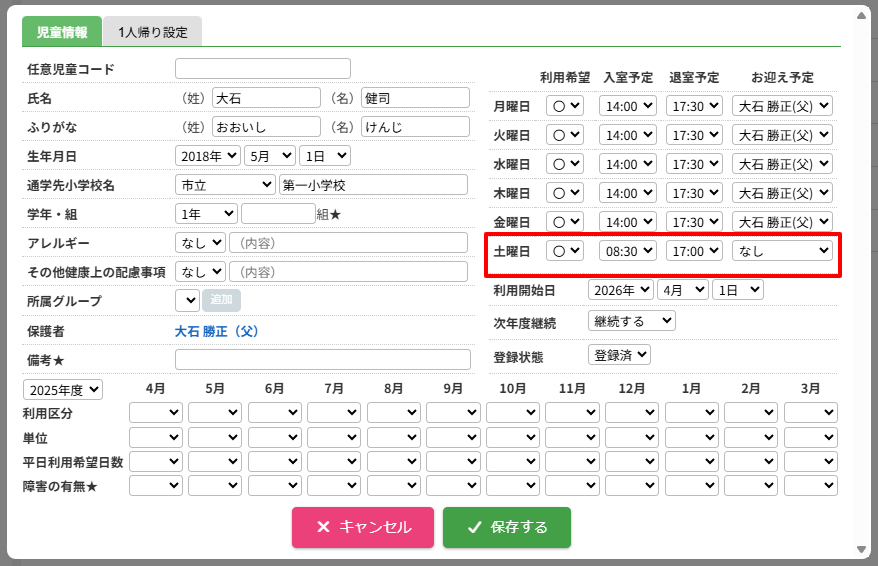Open the 2025年度 fiscal year dropdown
Viewport: 878px width, 566px height.
point(63,390)
